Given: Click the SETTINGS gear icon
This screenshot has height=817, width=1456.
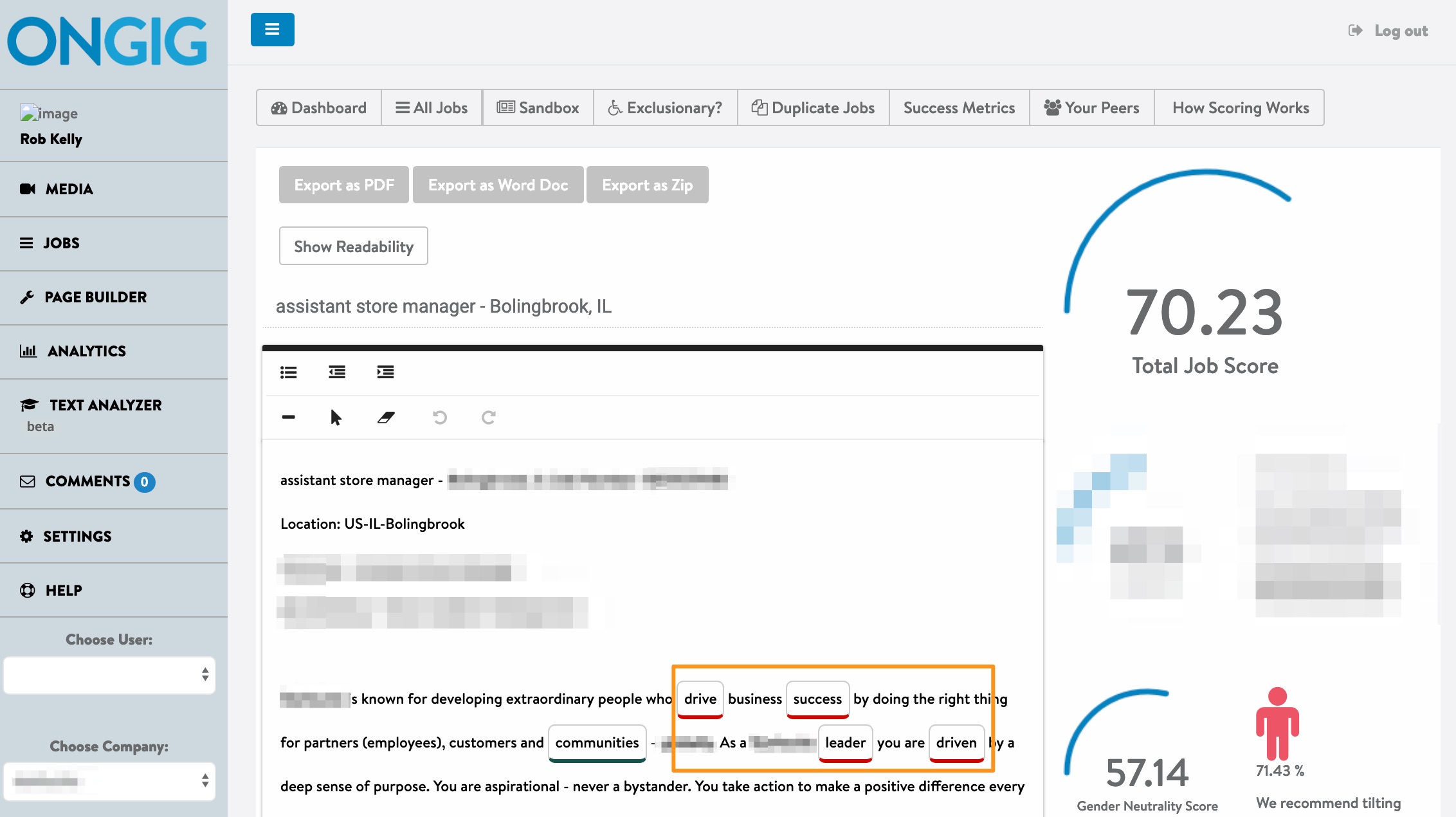Looking at the screenshot, I should pos(26,537).
